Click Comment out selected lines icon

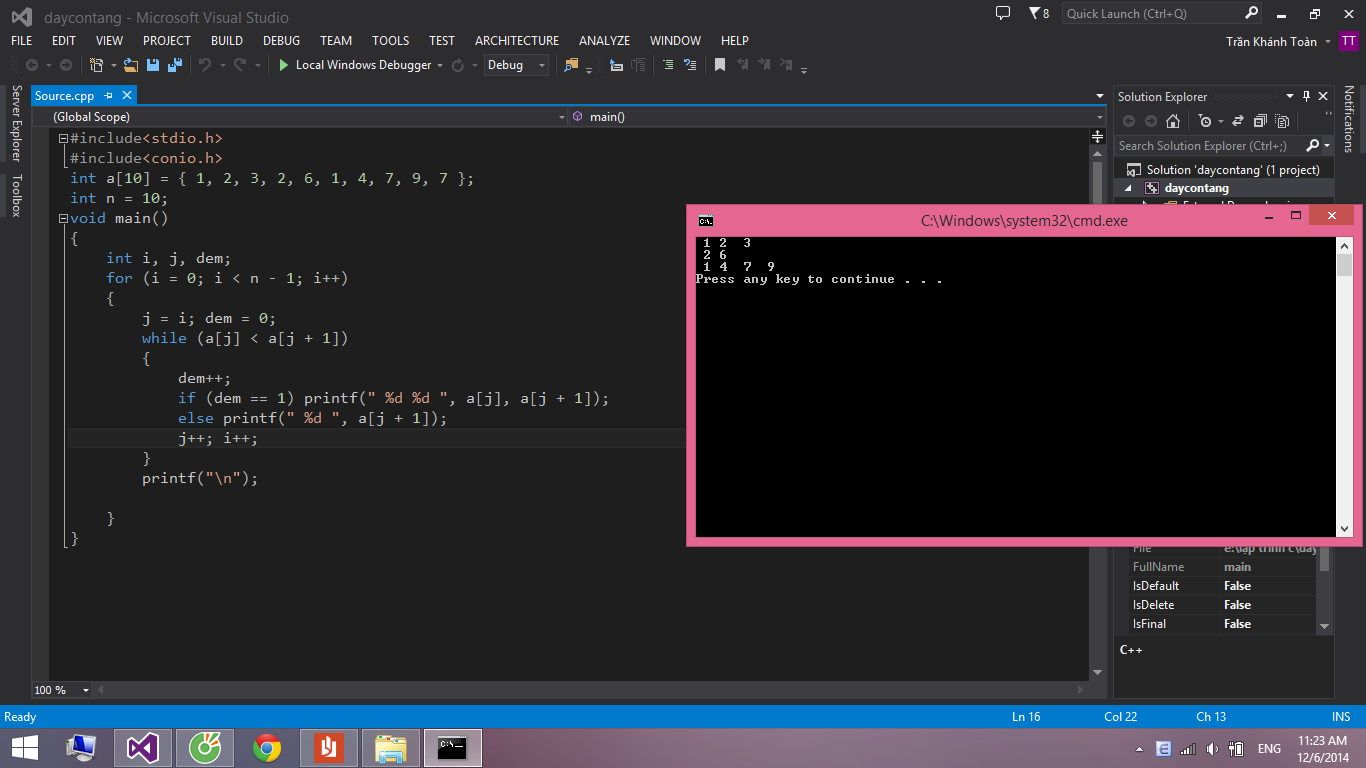[x=667, y=65]
